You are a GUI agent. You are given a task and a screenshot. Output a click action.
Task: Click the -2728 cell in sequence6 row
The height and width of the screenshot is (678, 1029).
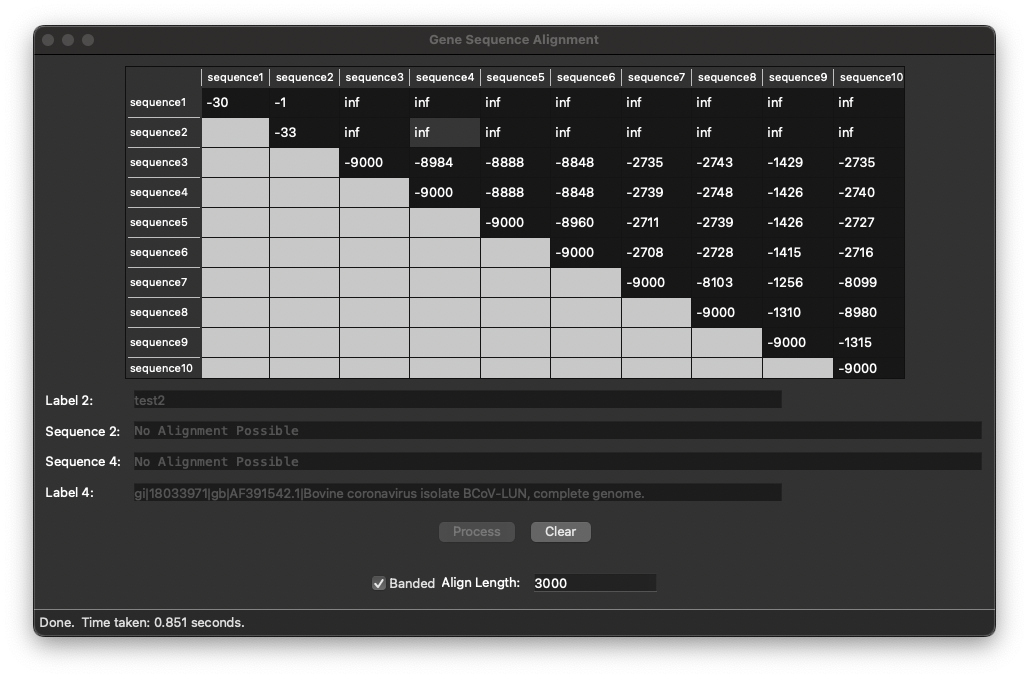click(x=727, y=253)
